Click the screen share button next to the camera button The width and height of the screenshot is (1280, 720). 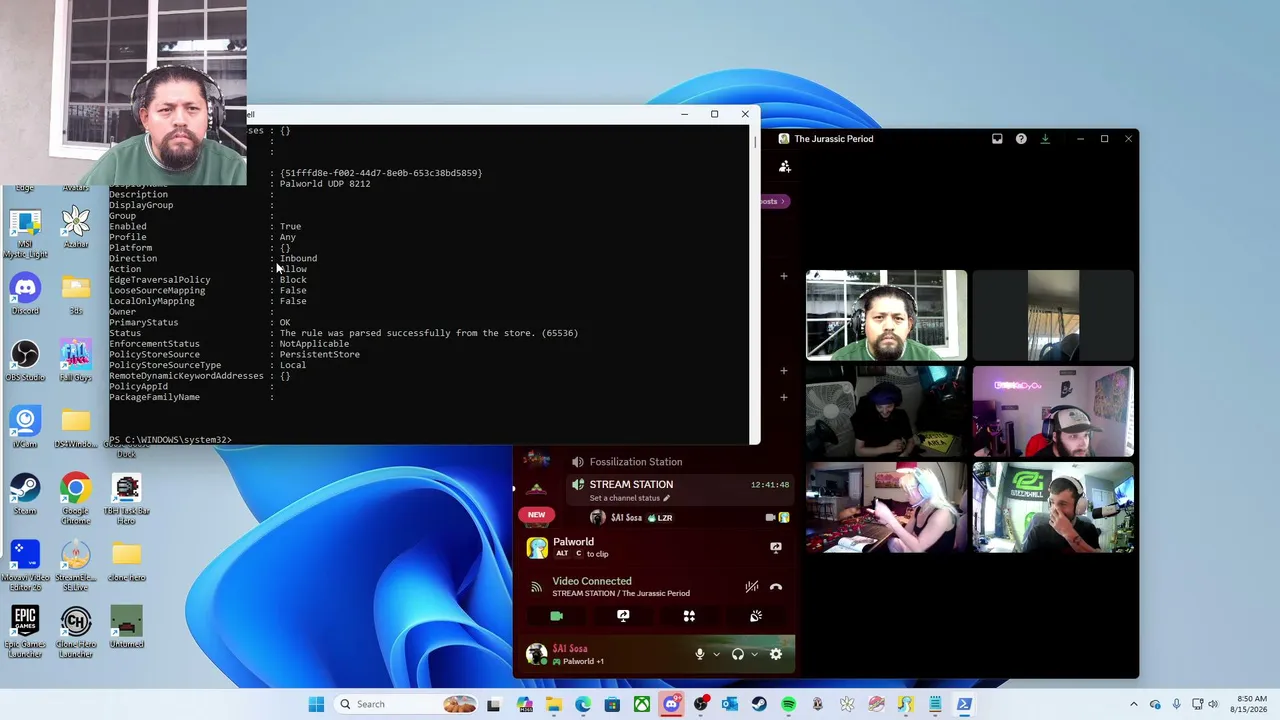coord(623,616)
